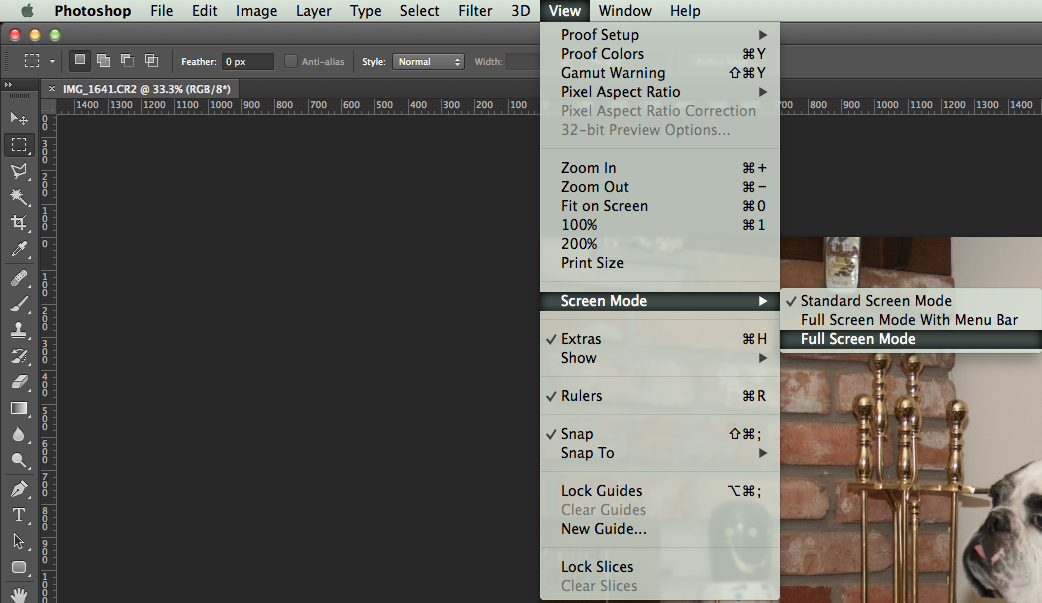Select the Brush tool
The width and height of the screenshot is (1042, 603).
point(19,304)
